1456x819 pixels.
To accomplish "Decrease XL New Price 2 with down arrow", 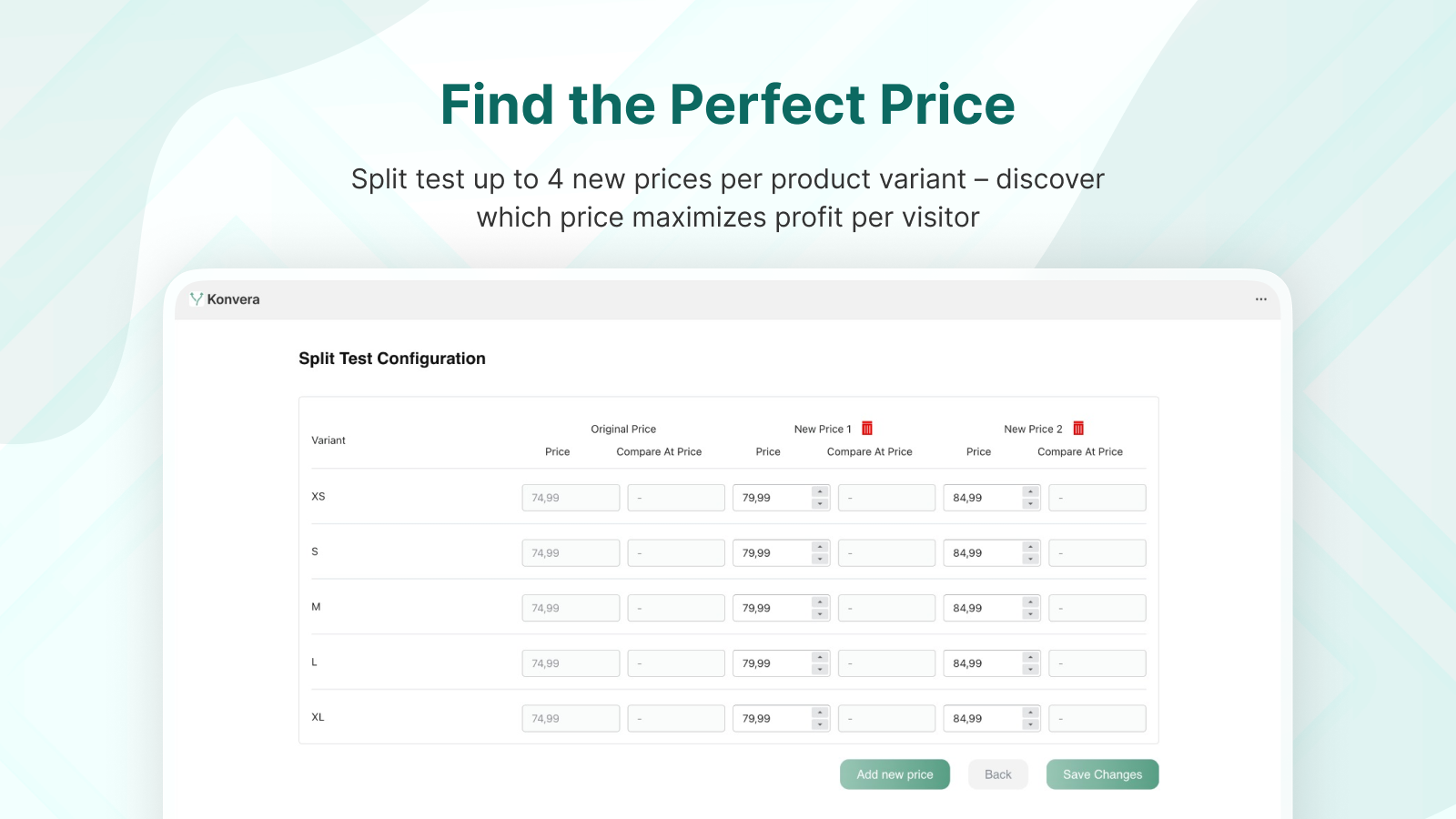I will point(1030,724).
